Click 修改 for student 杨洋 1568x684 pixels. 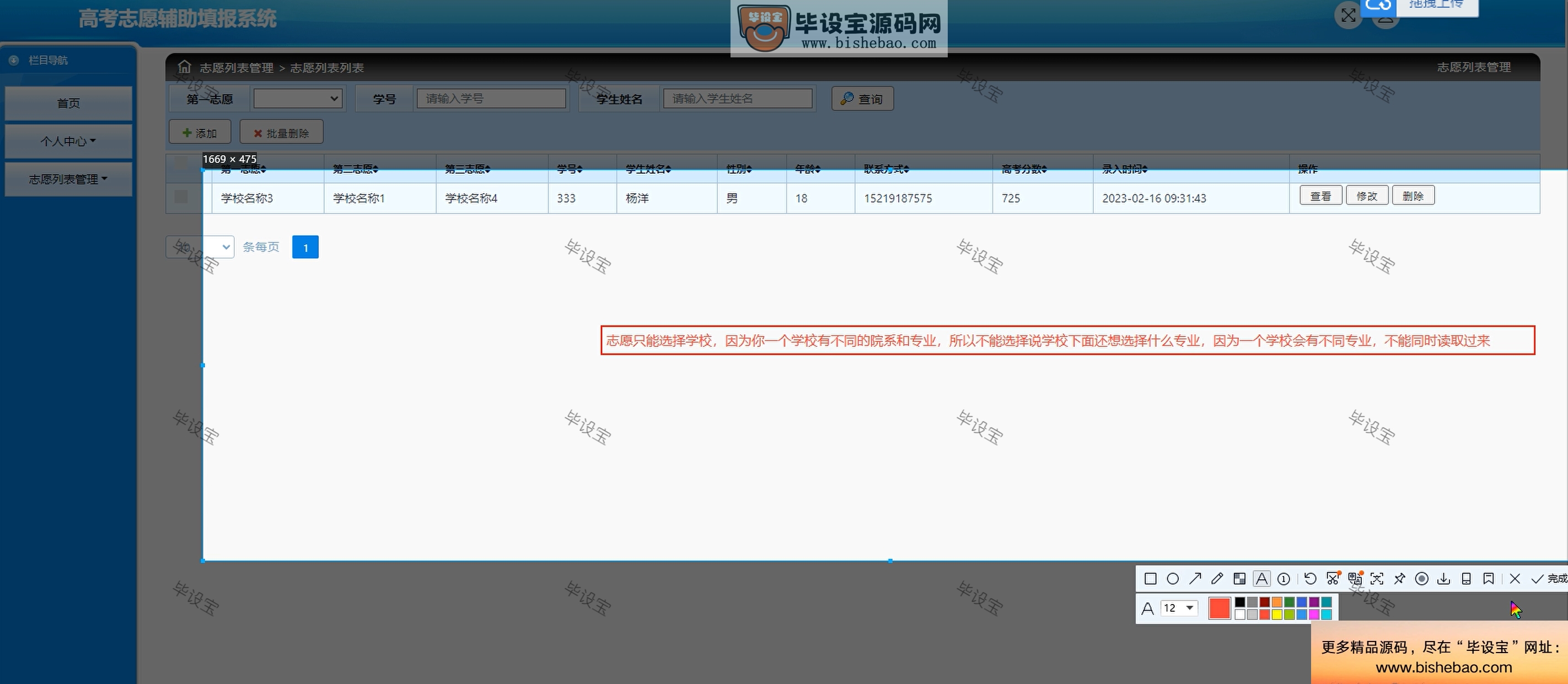coord(1367,195)
